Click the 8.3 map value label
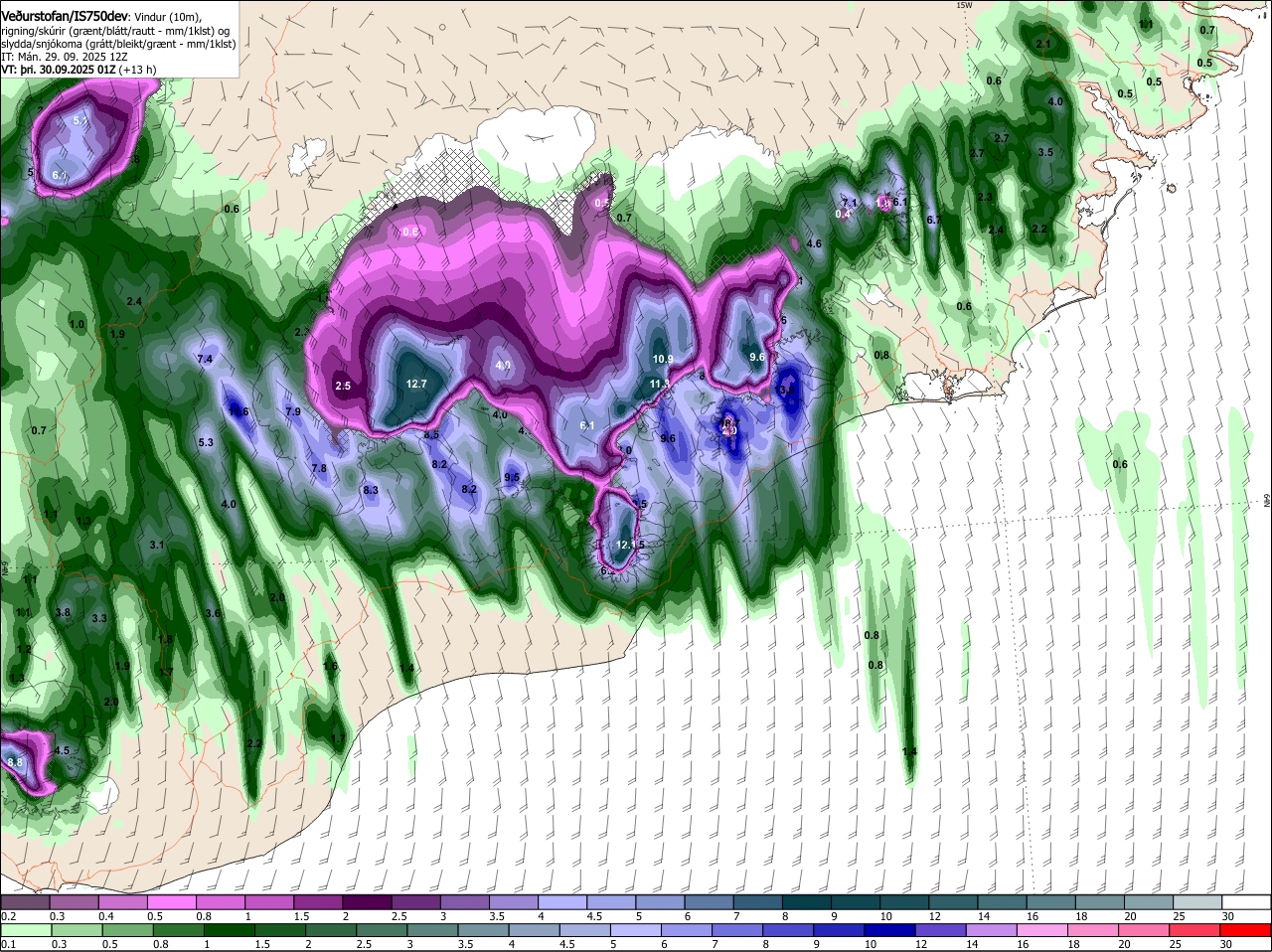 click(x=371, y=490)
